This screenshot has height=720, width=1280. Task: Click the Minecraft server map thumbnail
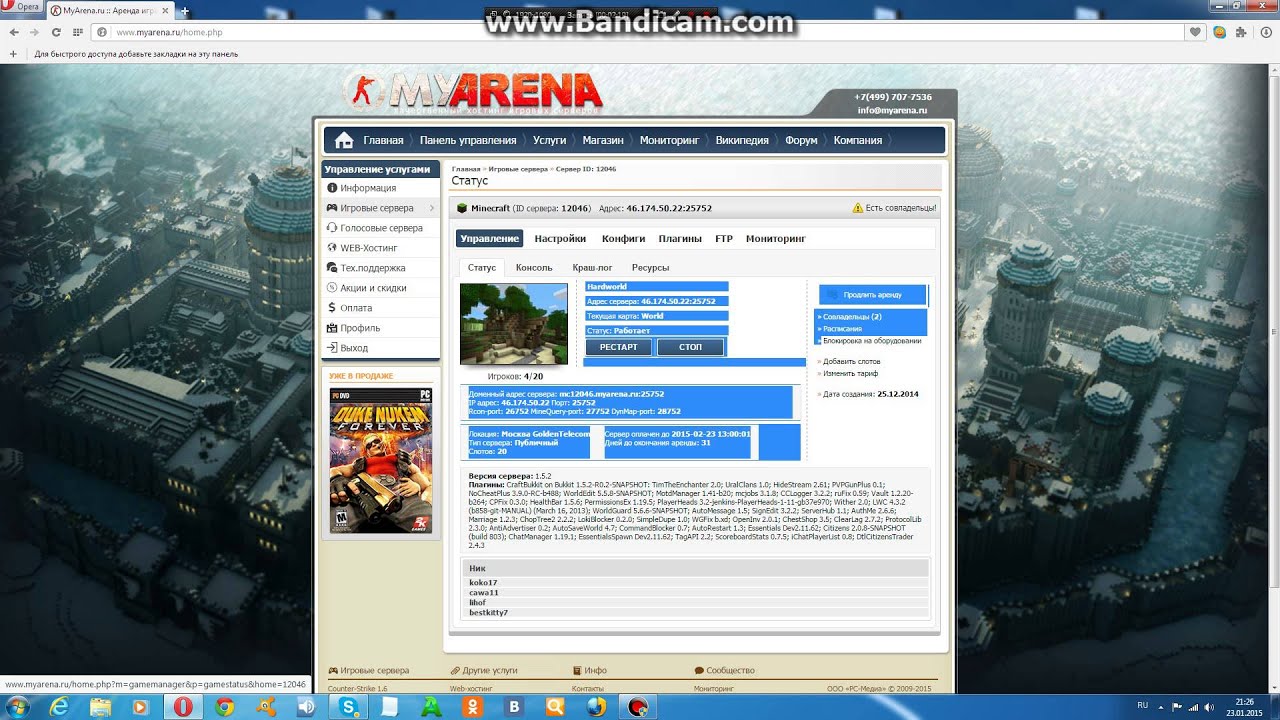click(514, 324)
